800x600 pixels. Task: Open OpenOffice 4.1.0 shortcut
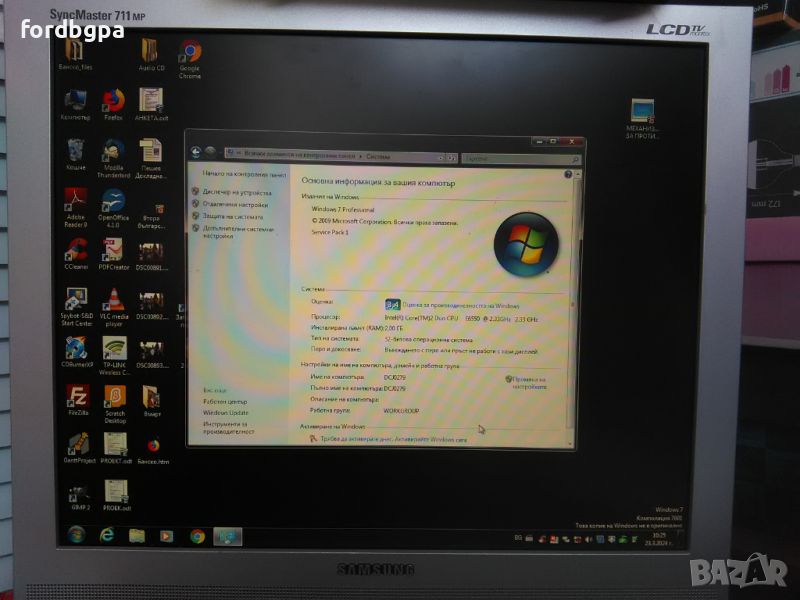coord(113,202)
